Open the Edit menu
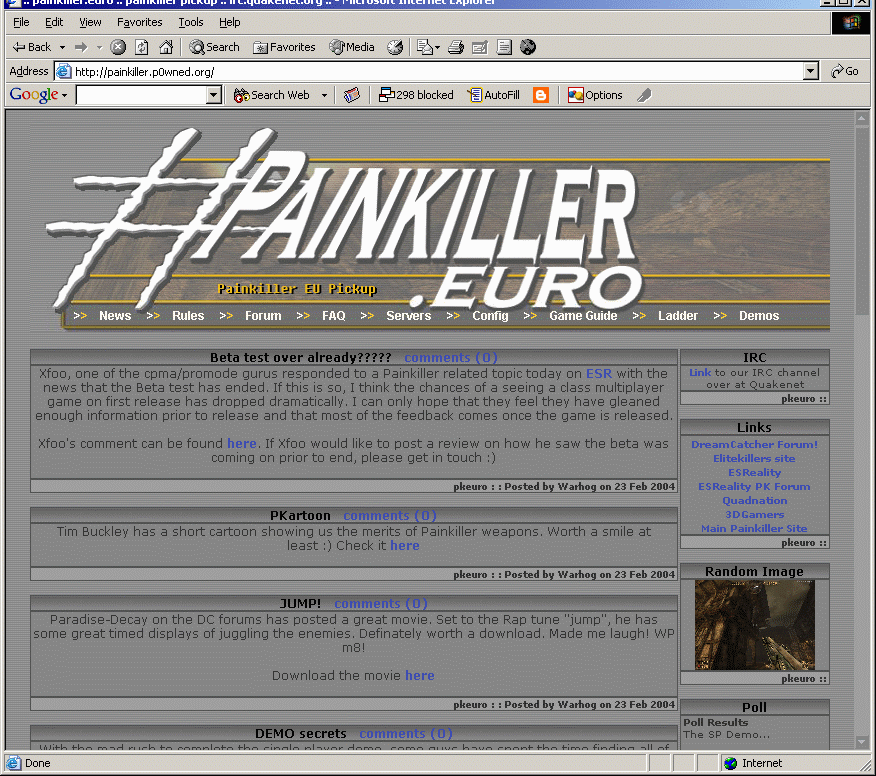 click(x=54, y=22)
